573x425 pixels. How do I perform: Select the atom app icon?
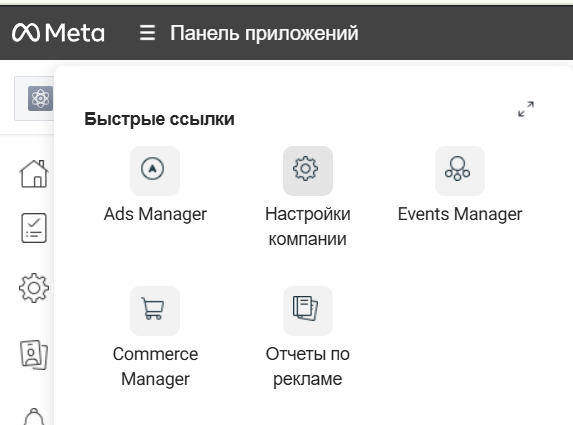[41, 98]
